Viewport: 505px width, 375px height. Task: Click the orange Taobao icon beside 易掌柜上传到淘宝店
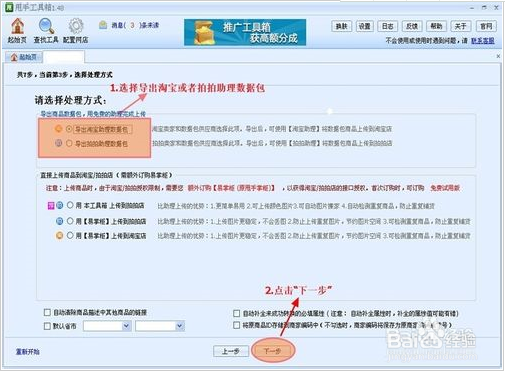60,235
